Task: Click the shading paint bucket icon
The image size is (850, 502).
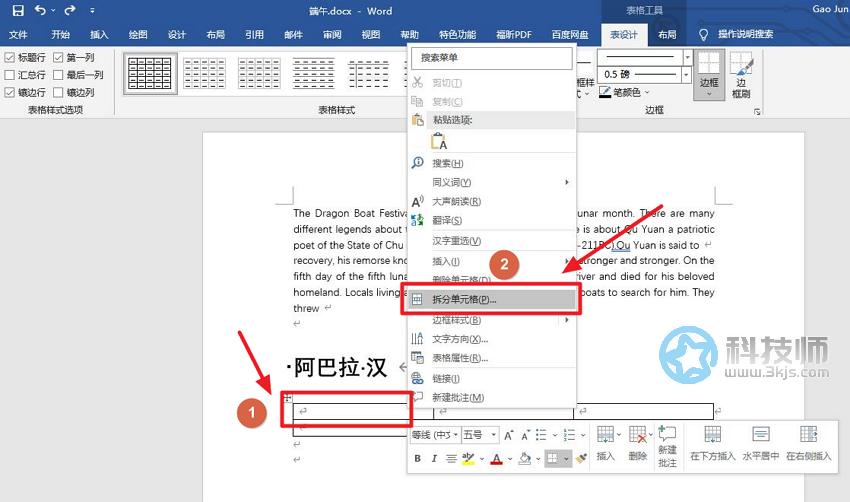Action: click(x=525, y=459)
